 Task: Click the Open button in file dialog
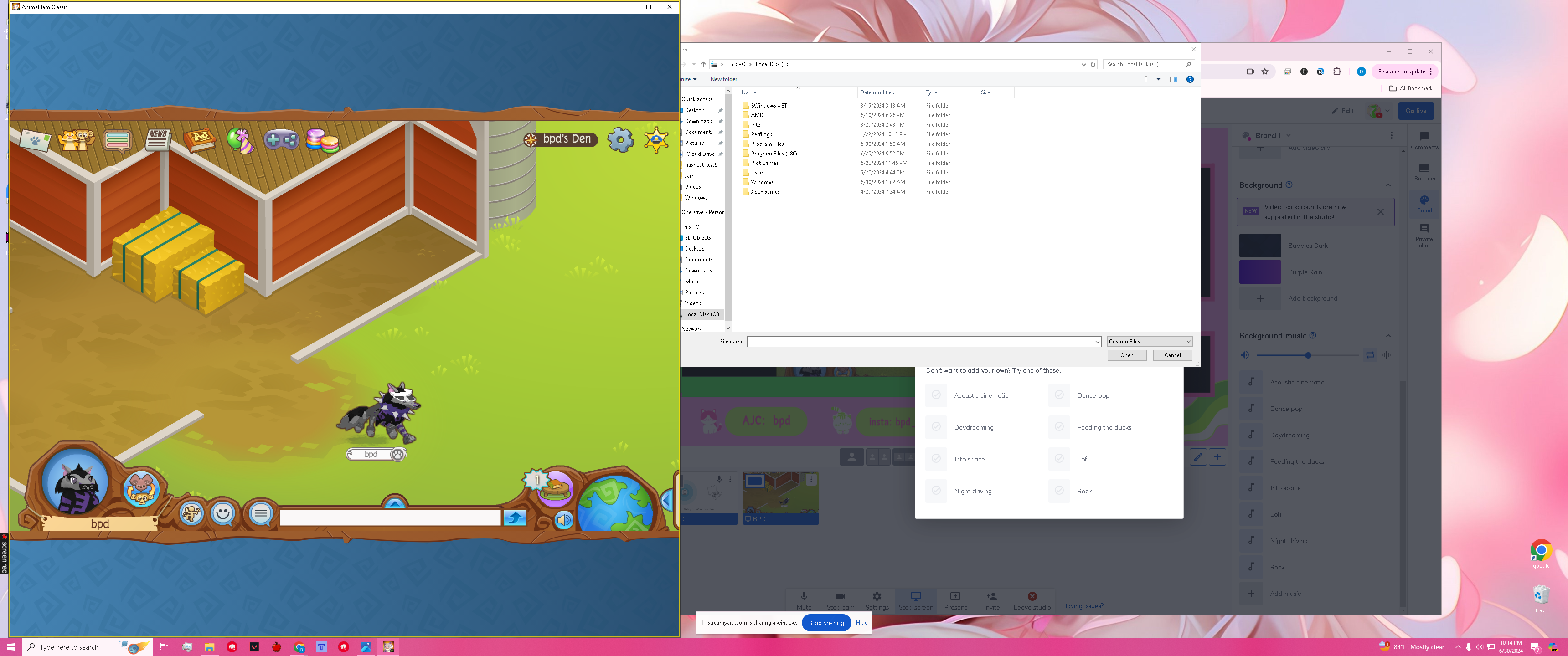click(x=1127, y=355)
